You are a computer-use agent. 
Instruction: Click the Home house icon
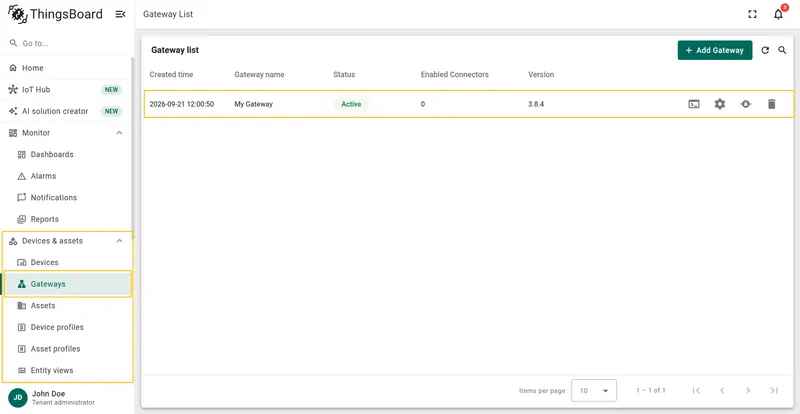pos(13,68)
